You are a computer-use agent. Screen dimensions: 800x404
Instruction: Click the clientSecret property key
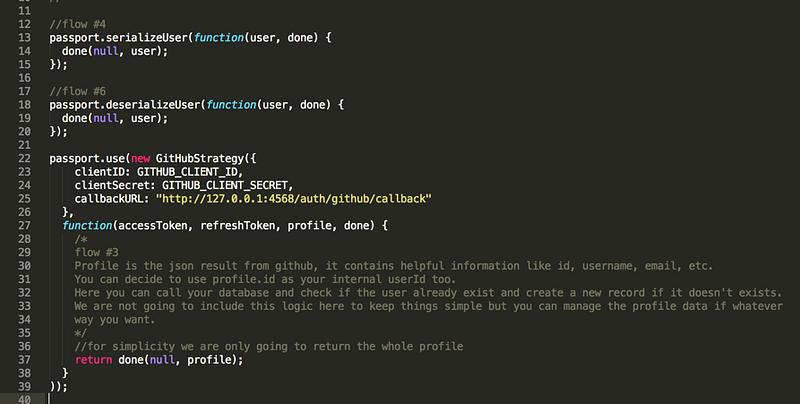coord(112,185)
